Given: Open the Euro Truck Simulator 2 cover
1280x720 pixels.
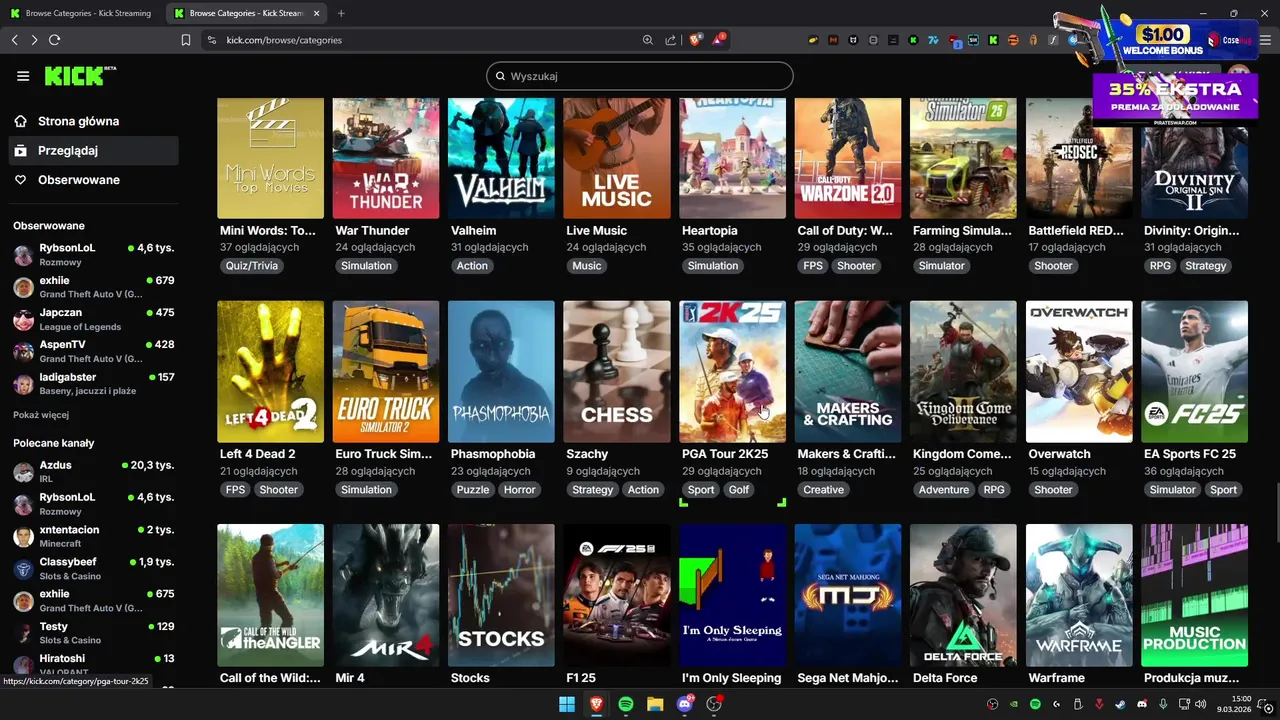Looking at the screenshot, I should pyautogui.click(x=386, y=371).
